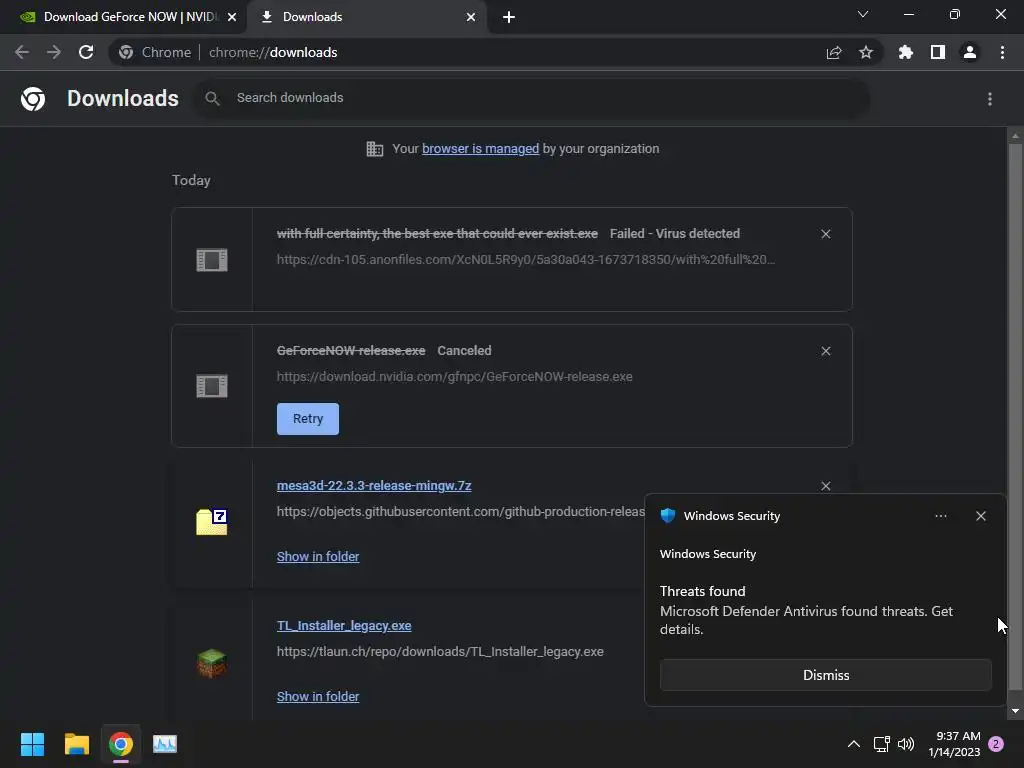Screen dimensions: 1024x768
Task: Open the clock showing 9:37 AM
Action: pyautogui.click(x=954, y=744)
